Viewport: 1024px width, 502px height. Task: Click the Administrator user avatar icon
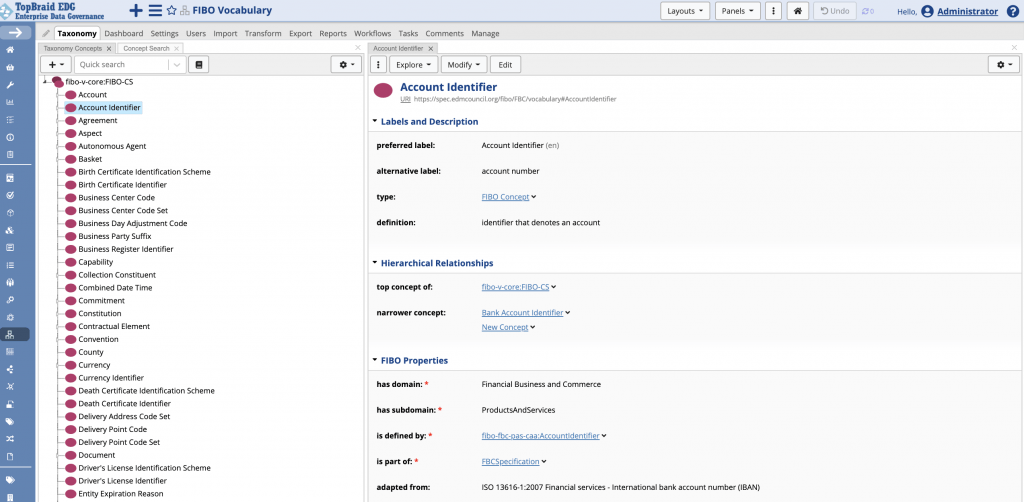[x=927, y=11]
